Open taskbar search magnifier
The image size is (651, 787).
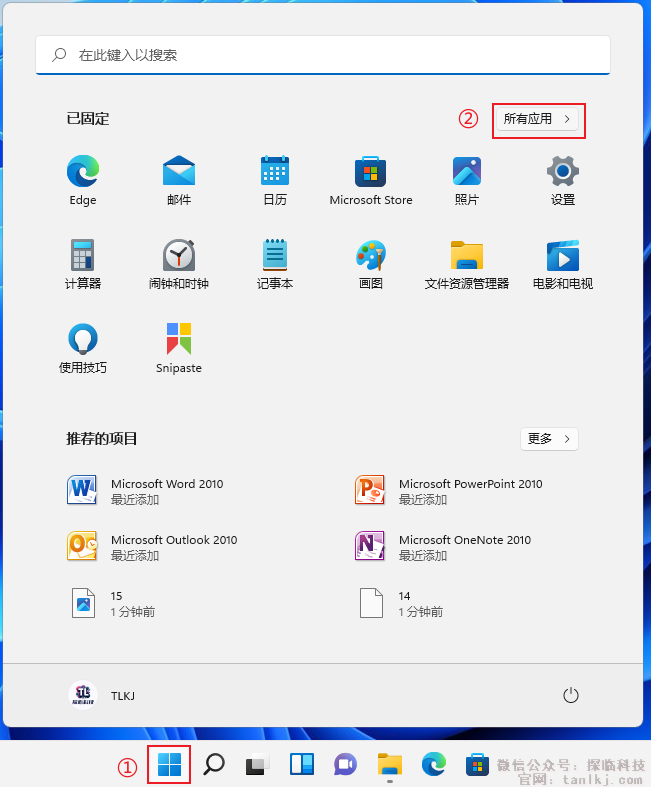pos(214,764)
